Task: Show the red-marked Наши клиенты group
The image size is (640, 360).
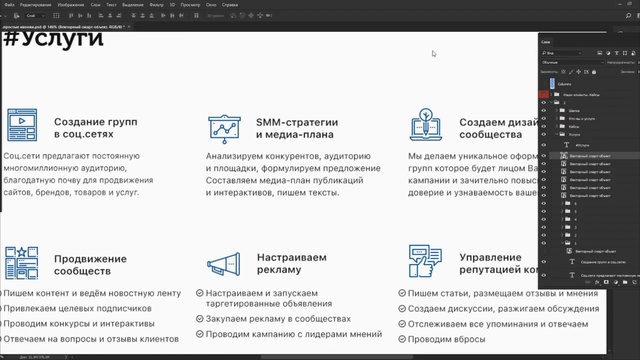Action: pyautogui.click(x=544, y=94)
